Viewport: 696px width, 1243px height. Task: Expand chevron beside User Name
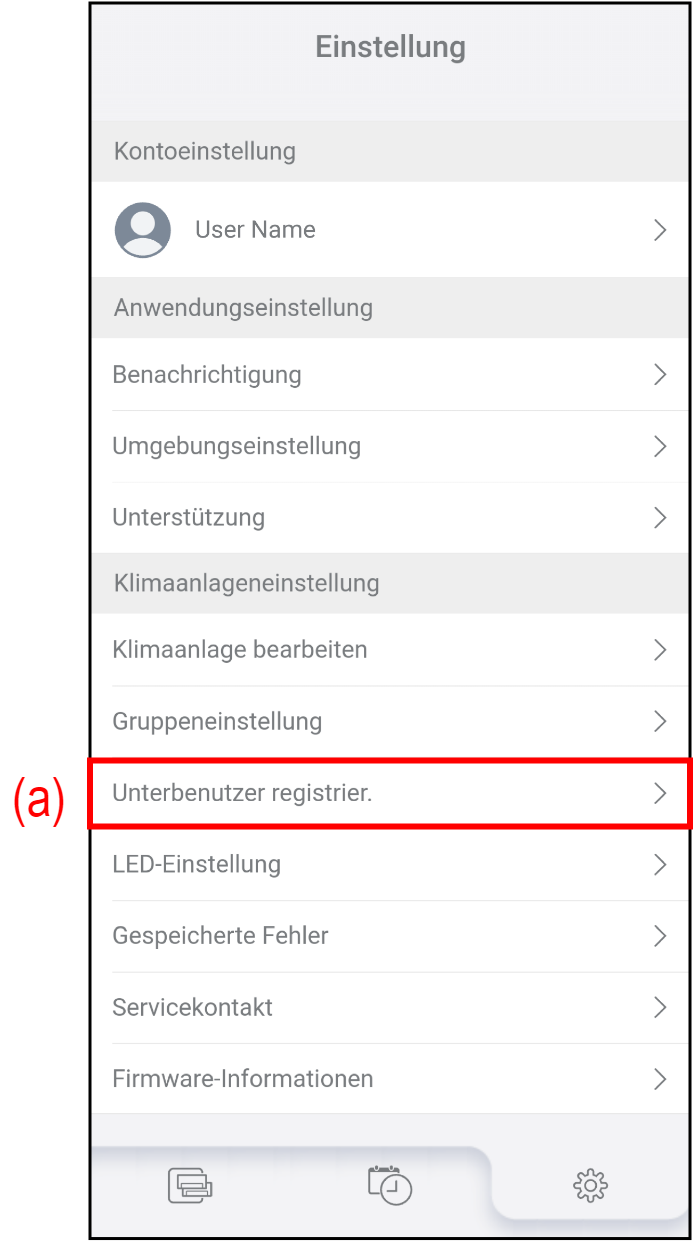tap(660, 230)
